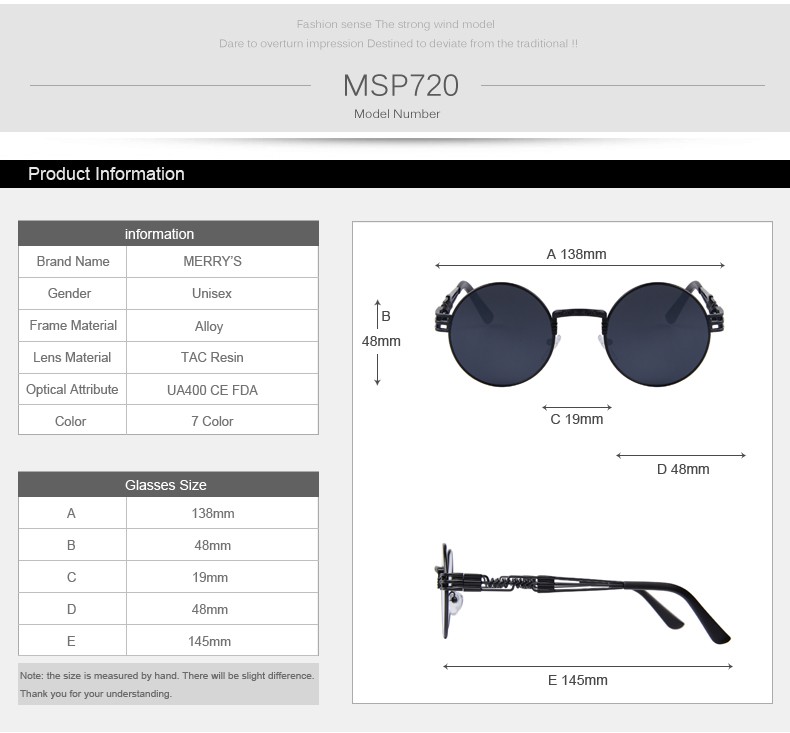Click the 'A 138mm' diagram label
This screenshot has height=733, width=790.
(576, 254)
